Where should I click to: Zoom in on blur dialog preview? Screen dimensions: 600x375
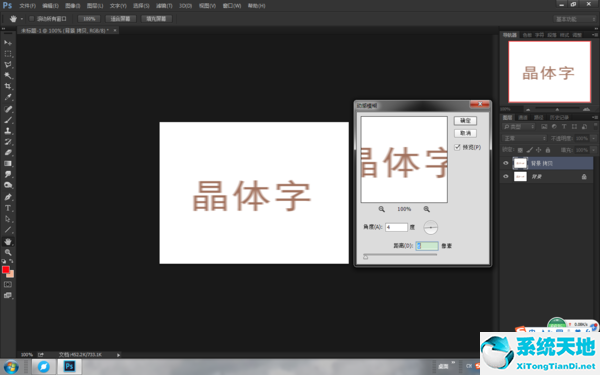pos(426,209)
